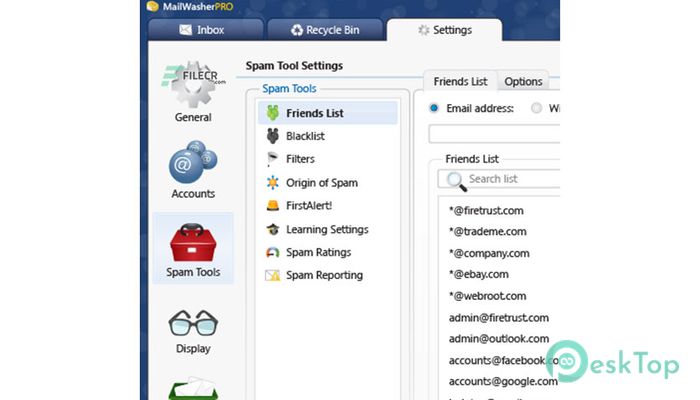Open the Options sub-tab
Screen dimensions: 700x400
523,81
